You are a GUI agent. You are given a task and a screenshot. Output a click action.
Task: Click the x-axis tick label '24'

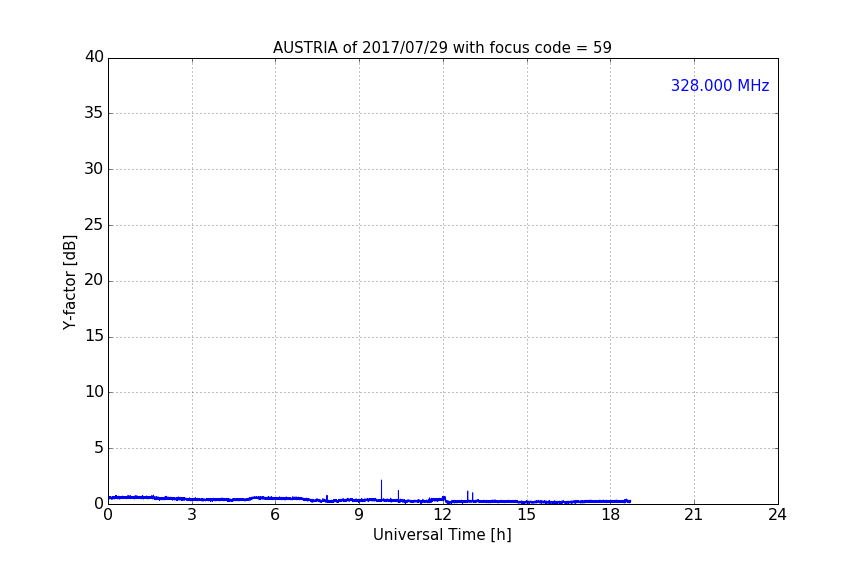[777, 515]
